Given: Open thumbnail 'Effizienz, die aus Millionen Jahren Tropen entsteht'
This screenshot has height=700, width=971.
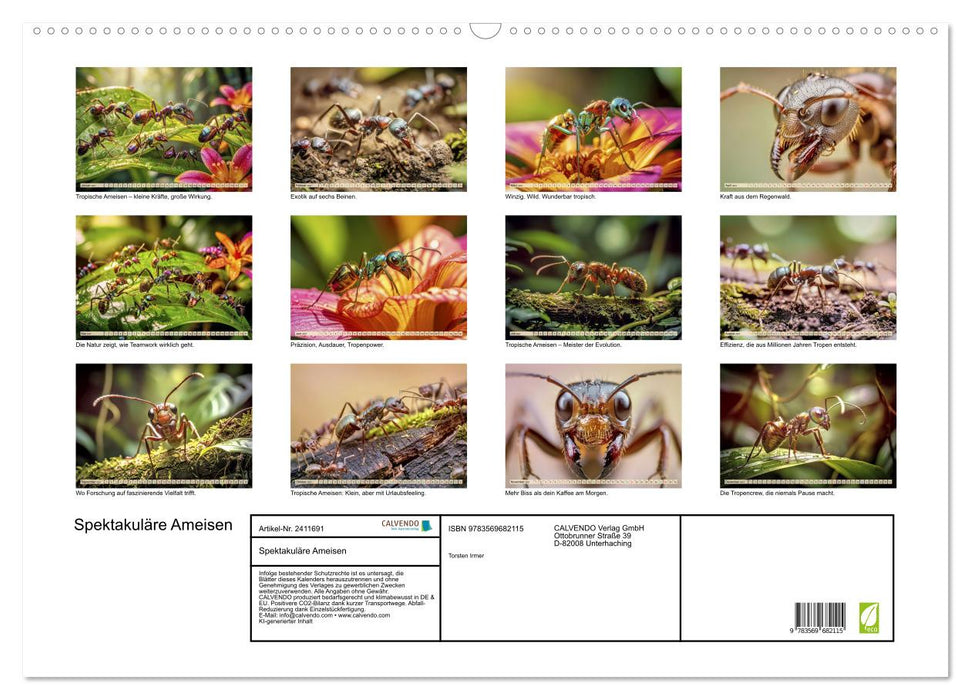Looking at the screenshot, I should (808, 277).
